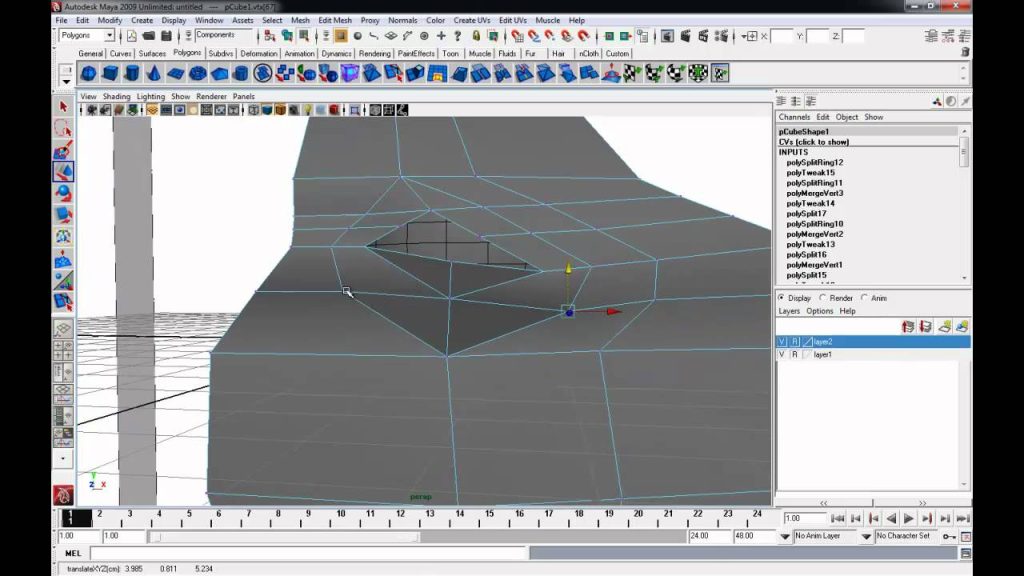Image resolution: width=1024 pixels, height=576 pixels.
Task: Create a polygon cone from shelf
Action: click(x=153, y=73)
